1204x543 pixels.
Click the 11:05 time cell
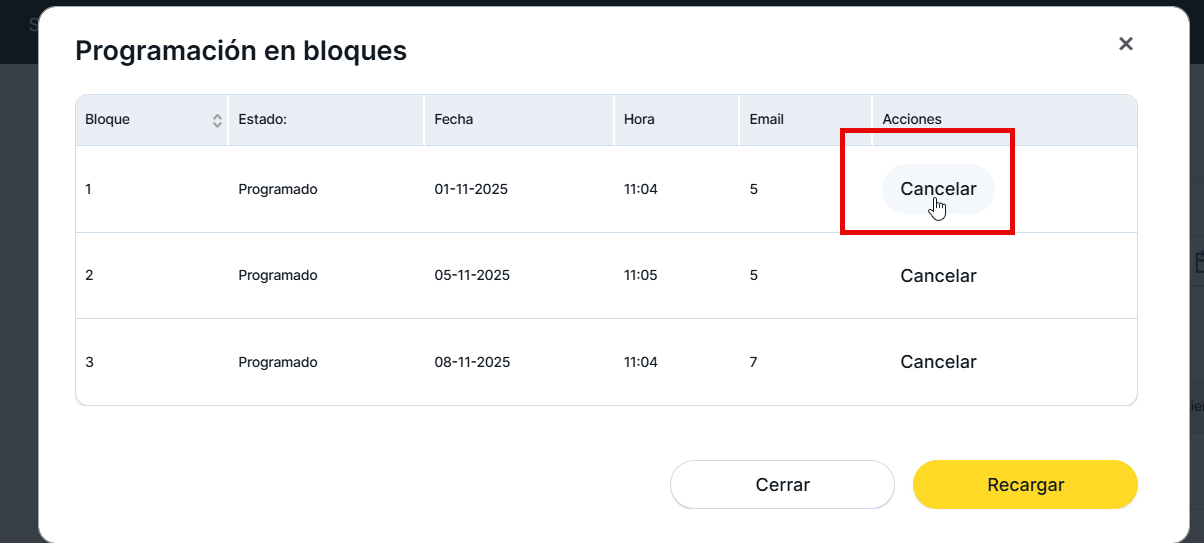641,276
